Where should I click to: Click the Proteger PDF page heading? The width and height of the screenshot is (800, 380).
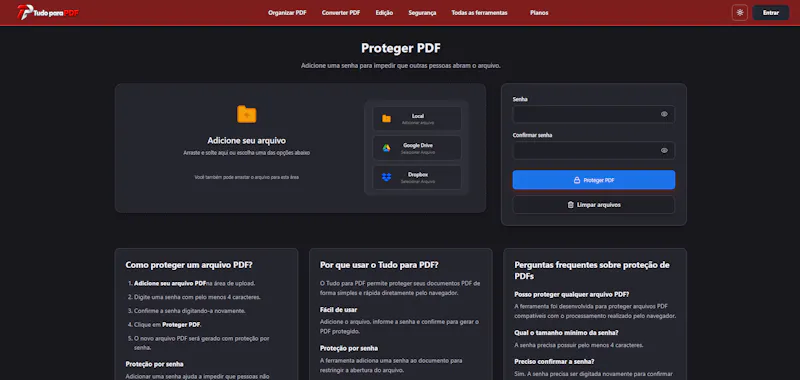401,48
